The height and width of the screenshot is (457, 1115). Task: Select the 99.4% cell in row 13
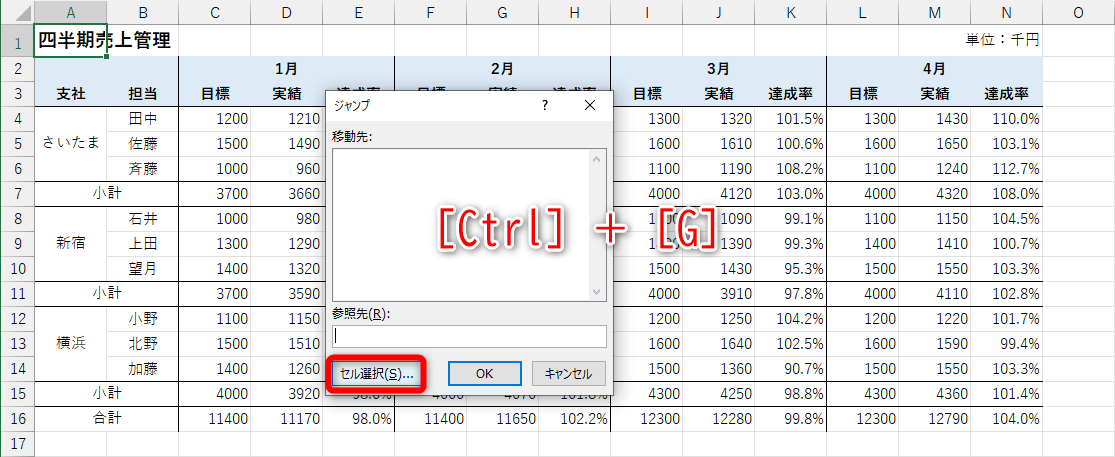1006,343
